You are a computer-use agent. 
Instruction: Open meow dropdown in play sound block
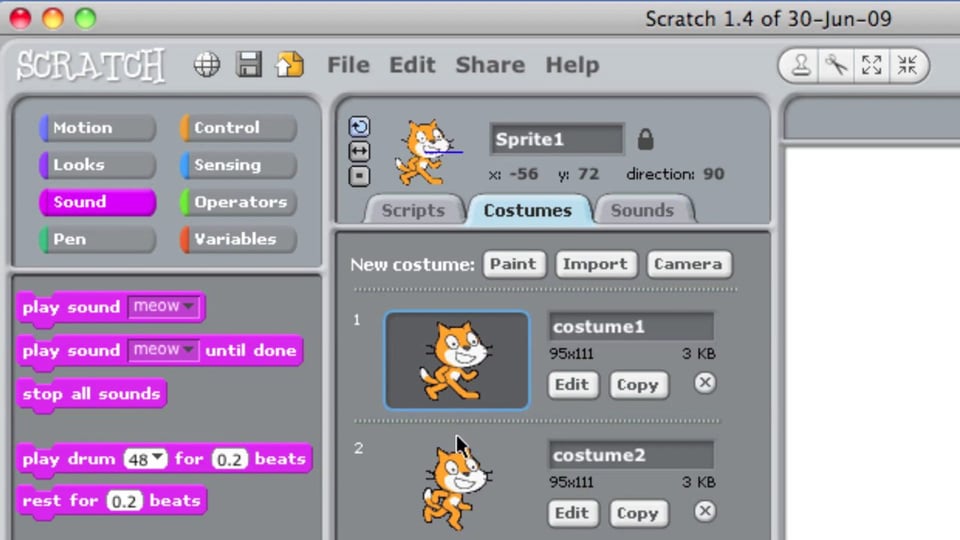163,306
